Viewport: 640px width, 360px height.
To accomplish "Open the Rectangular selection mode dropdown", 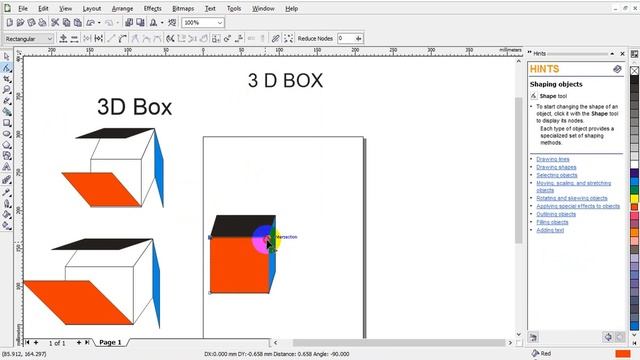I will click(50, 38).
